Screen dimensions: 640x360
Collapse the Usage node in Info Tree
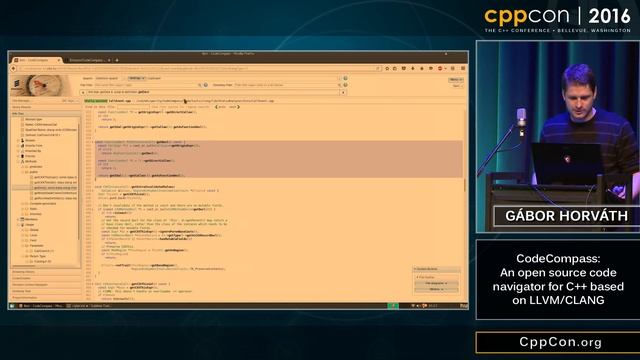[x=18, y=224]
